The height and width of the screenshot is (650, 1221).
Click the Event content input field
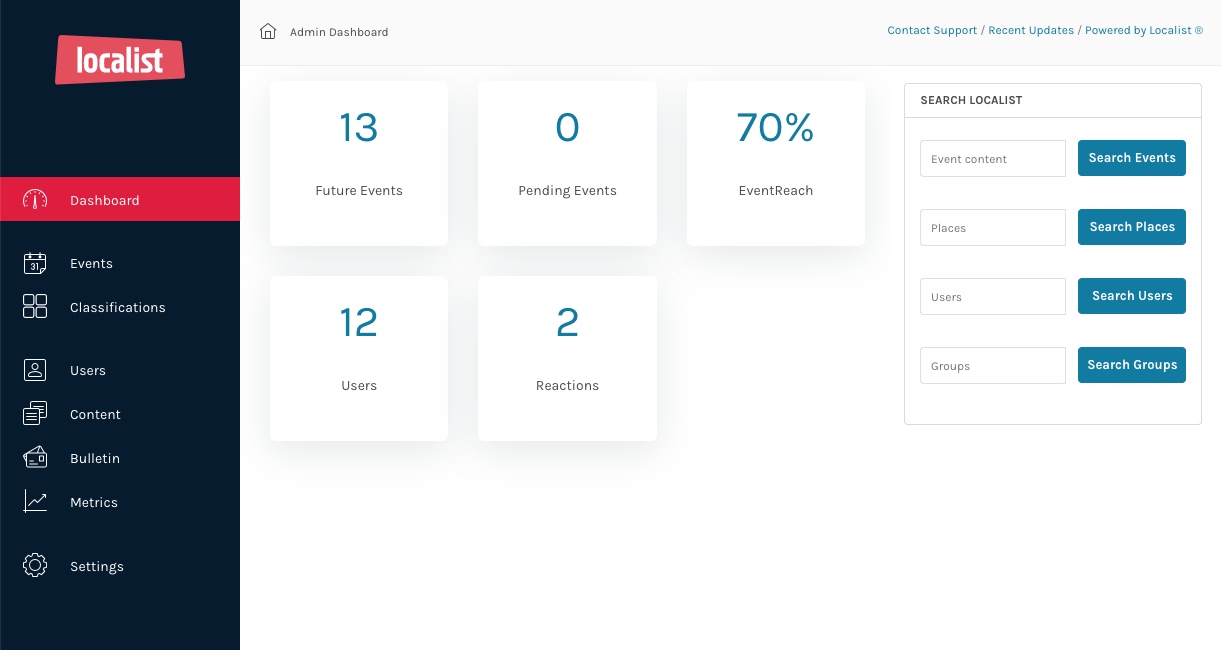[x=992, y=158]
